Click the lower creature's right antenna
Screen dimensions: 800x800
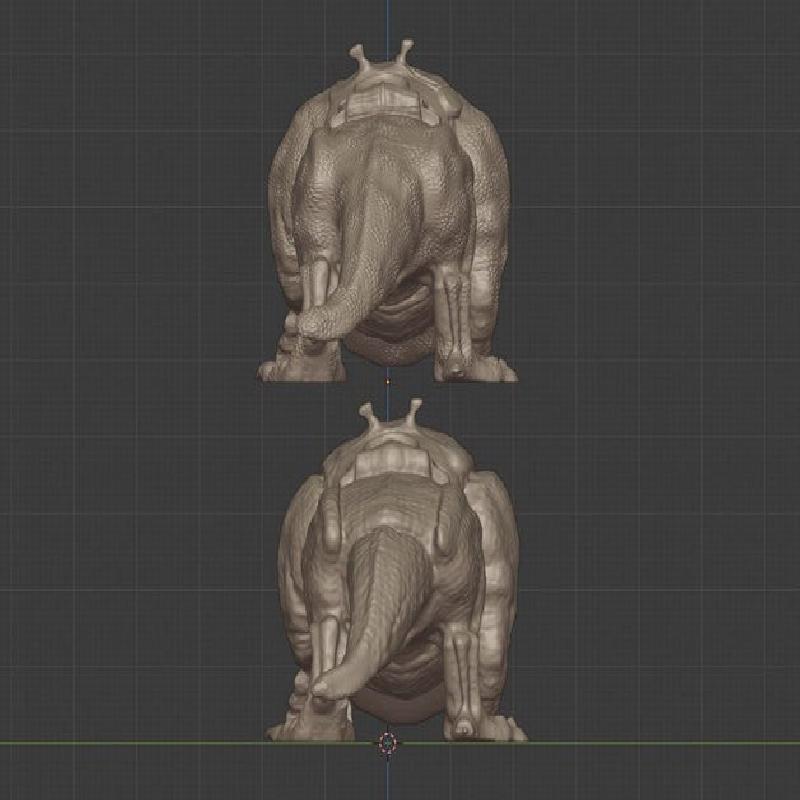410,407
